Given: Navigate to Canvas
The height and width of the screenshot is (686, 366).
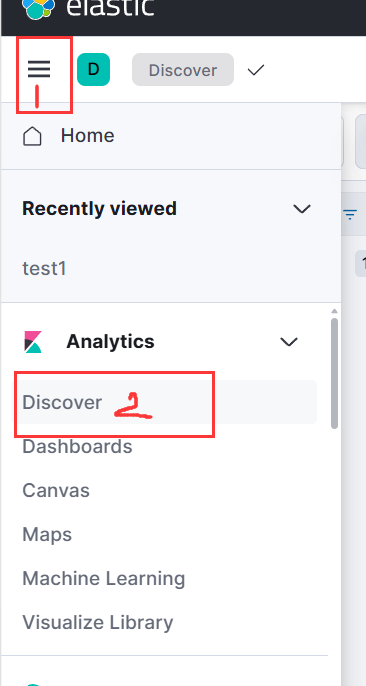Looking at the screenshot, I should (56, 490).
